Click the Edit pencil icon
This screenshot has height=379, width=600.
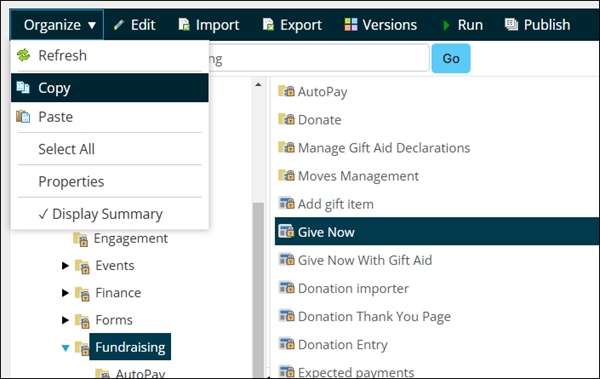tap(119, 25)
